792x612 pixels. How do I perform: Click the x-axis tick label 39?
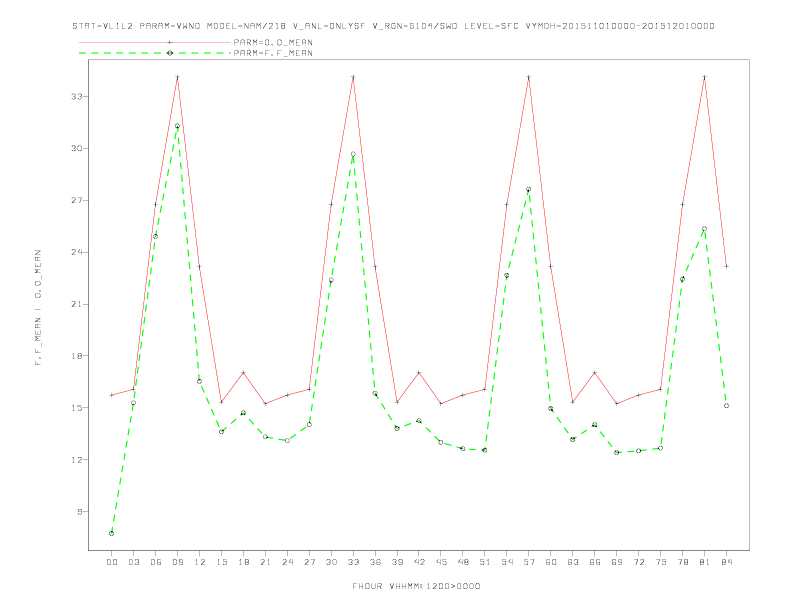[397, 562]
